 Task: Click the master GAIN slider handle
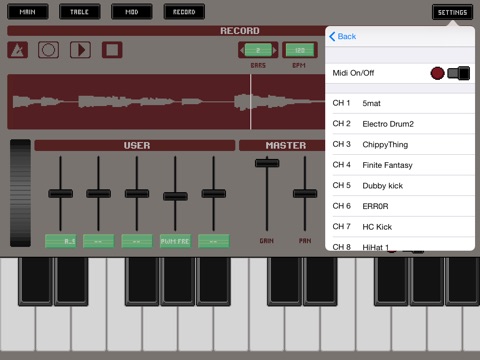[267, 163]
